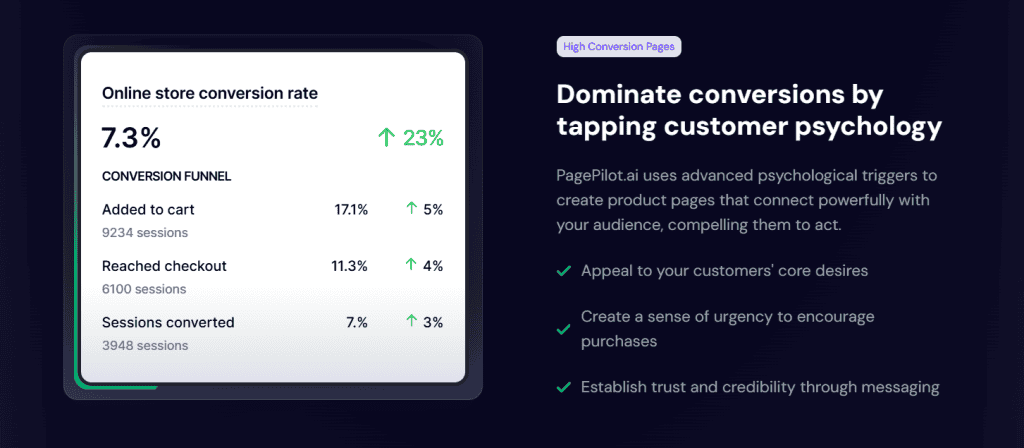Click checkmark beside Create a sense of urgency
This screenshot has height=448, width=1024.
564,329
